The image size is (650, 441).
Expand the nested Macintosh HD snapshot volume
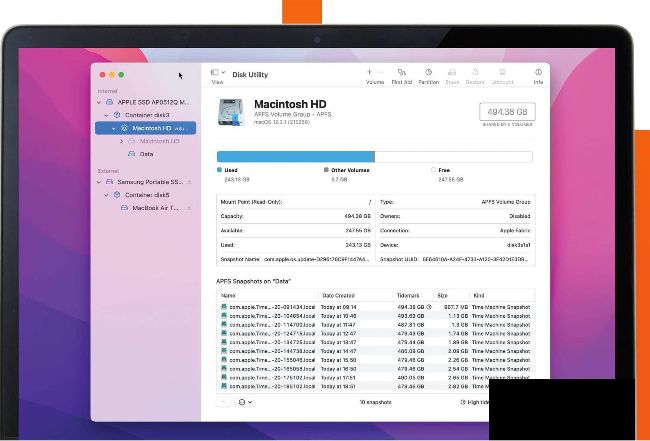pyautogui.click(x=121, y=141)
